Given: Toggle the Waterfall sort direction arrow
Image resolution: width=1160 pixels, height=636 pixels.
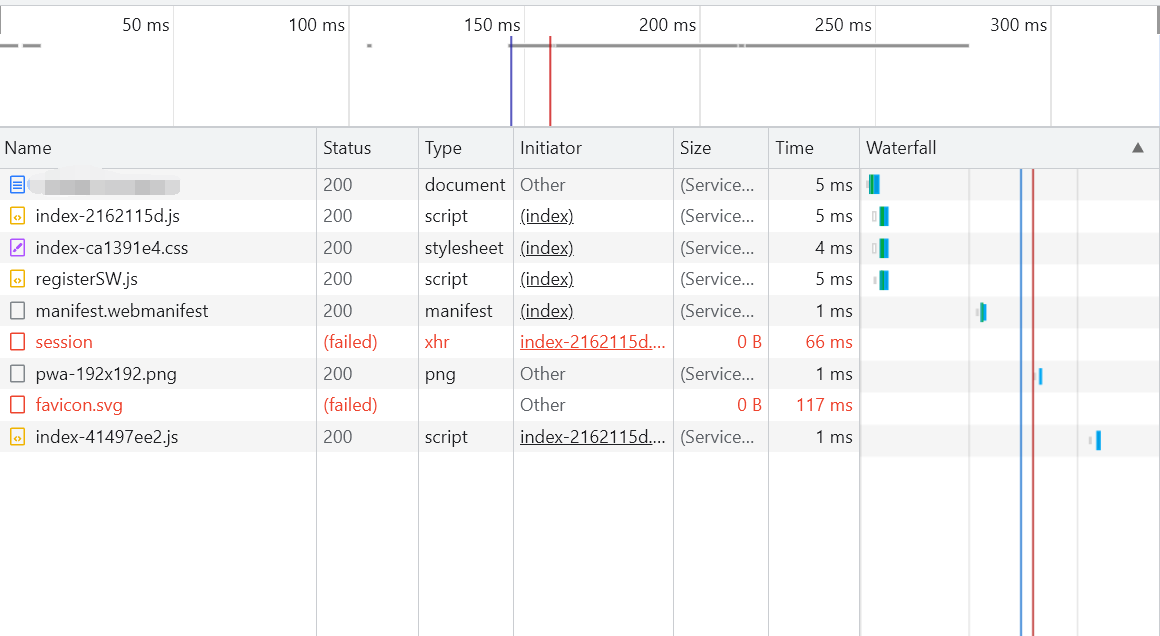Looking at the screenshot, I should [1138, 148].
